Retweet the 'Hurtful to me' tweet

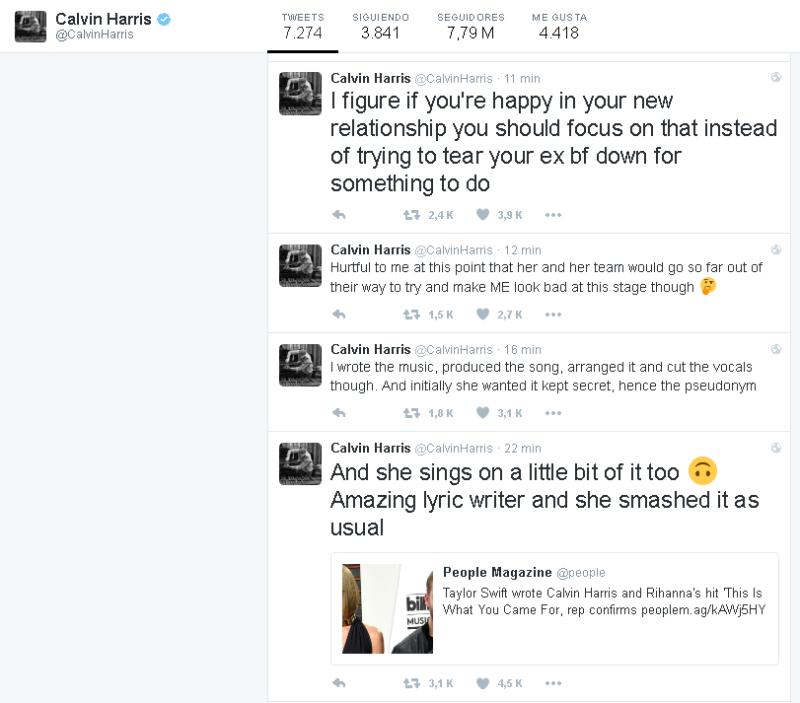(x=411, y=314)
